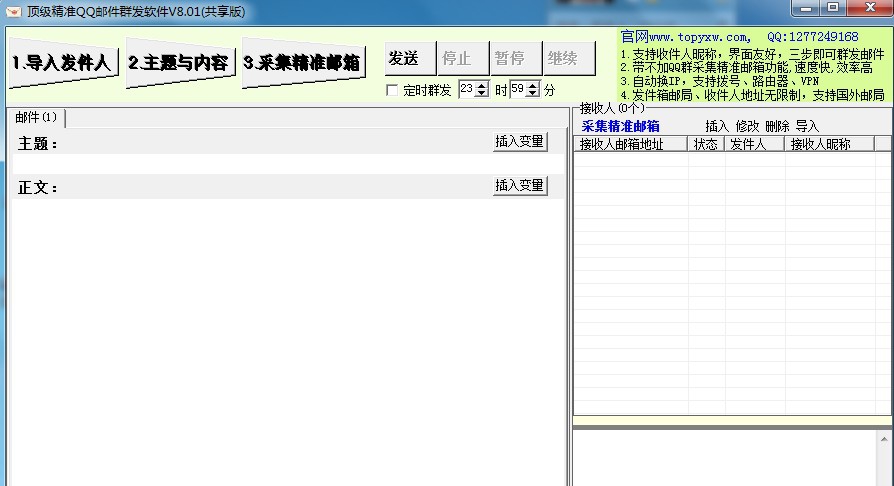Click the 停止 stop button
The height and width of the screenshot is (486, 894).
click(463, 58)
